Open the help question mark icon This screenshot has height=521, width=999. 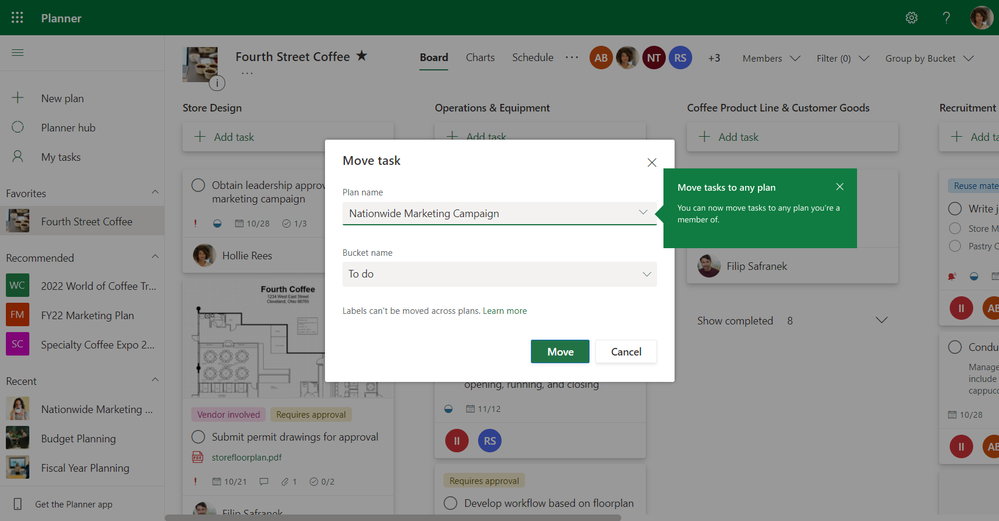pos(946,18)
